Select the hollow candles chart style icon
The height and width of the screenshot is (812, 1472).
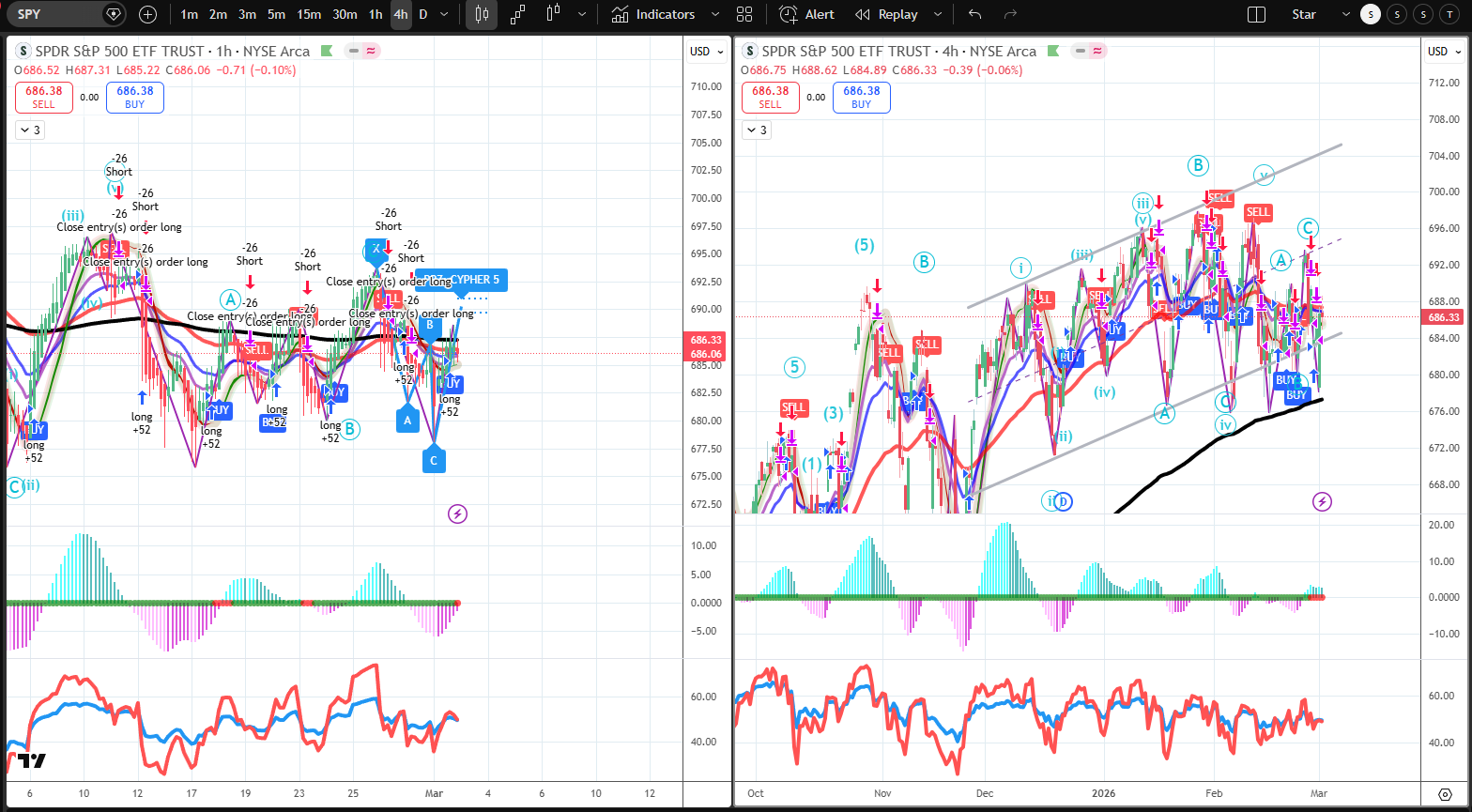point(553,14)
